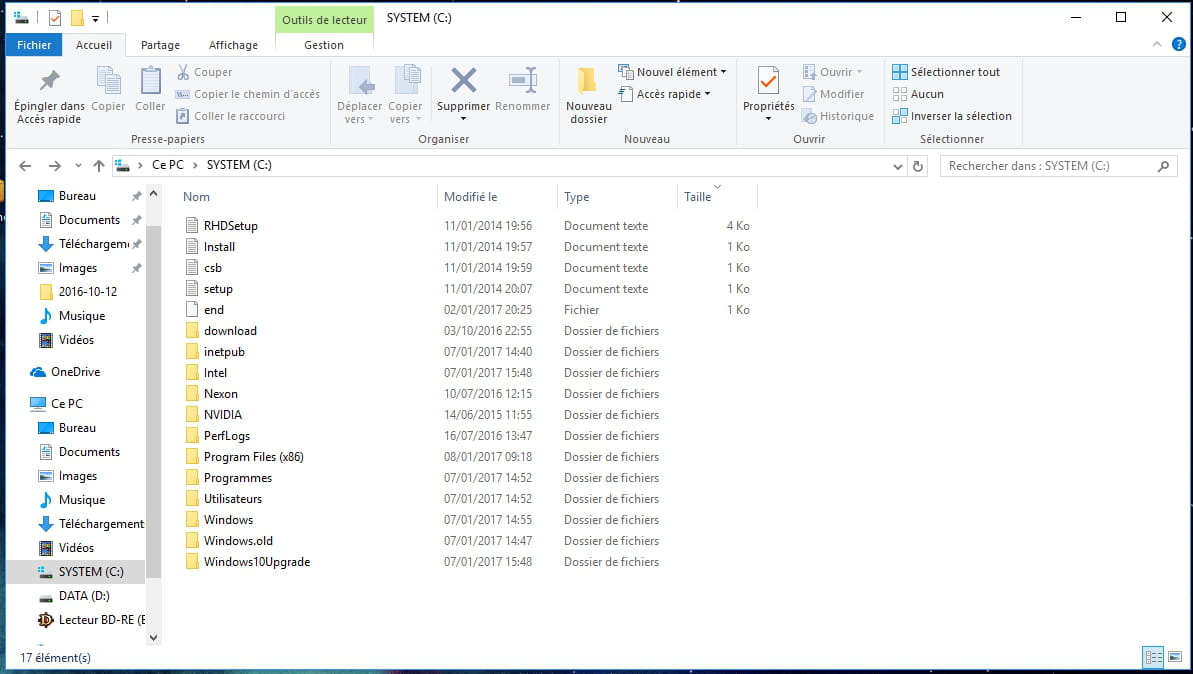Screen dimensions: 1193x674
Task: Click Aucun to deselect all
Action: (918, 94)
